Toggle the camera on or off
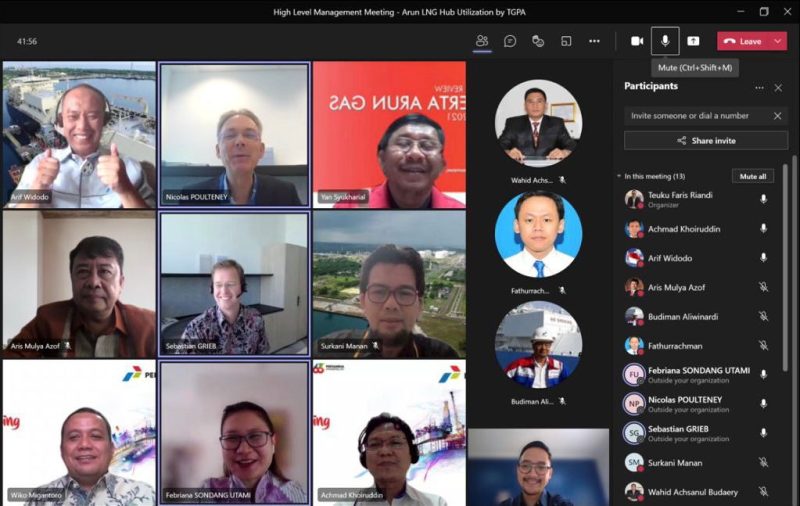This screenshot has width=800, height=506. tap(637, 41)
